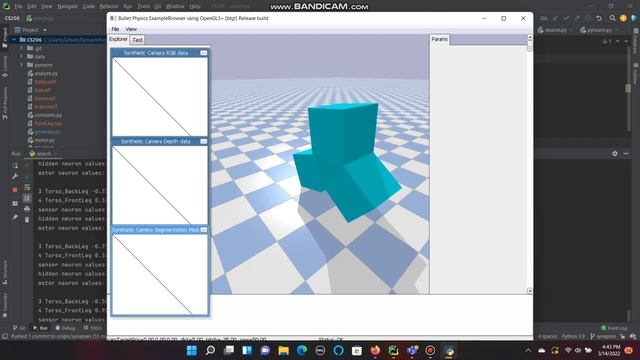
Task: Open Run panel settings gear in PyCharm
Action: point(615,153)
